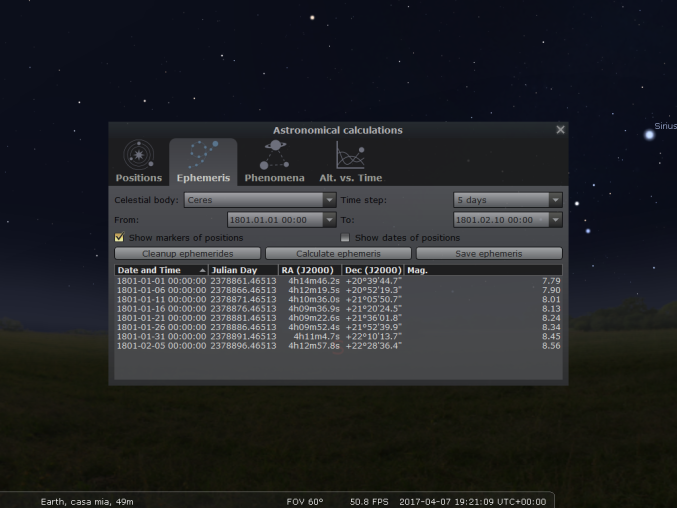Expand the From date picker arrow
Screen dimensions: 677x508
(329, 220)
